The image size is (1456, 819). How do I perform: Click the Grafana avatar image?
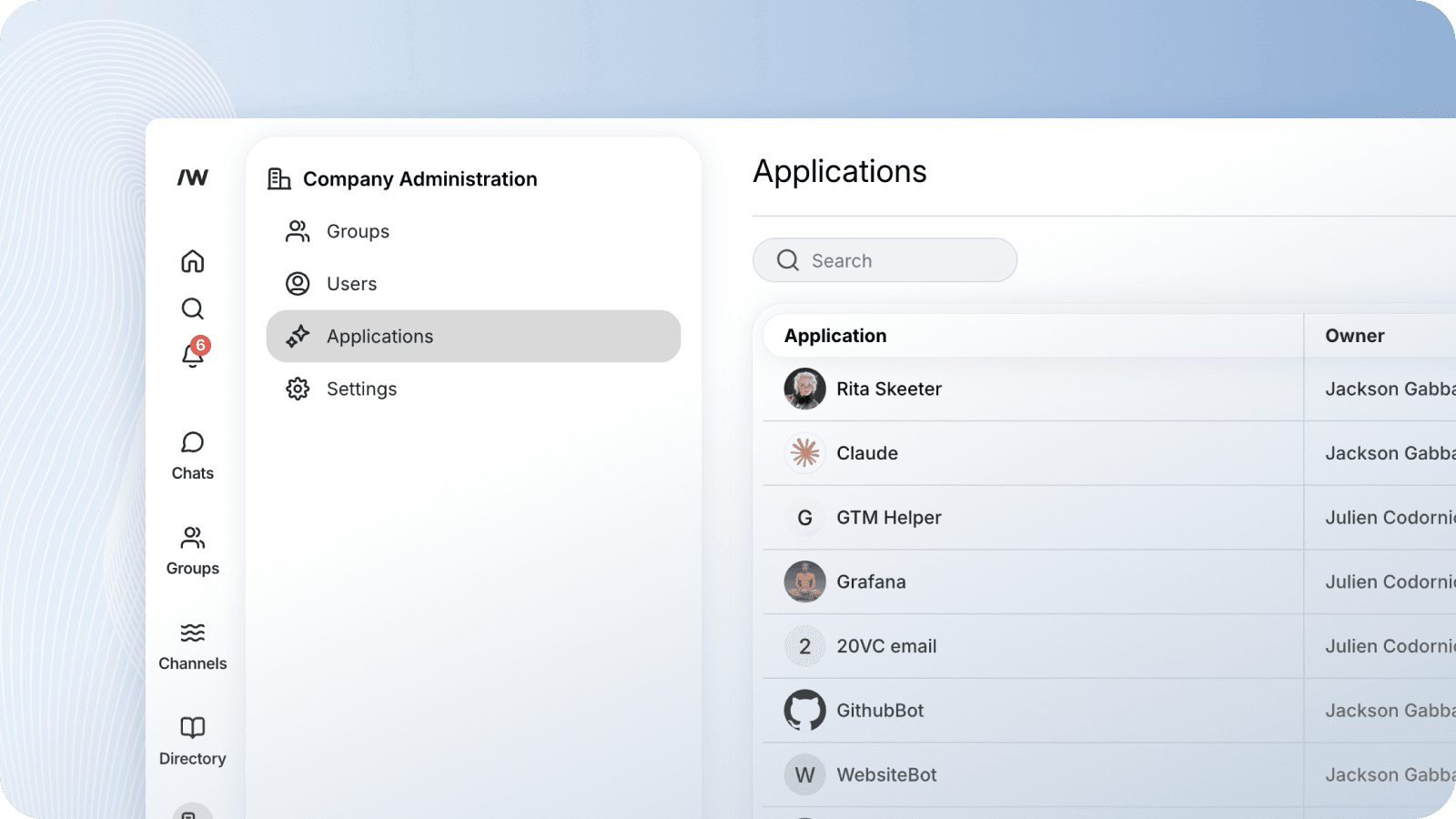pos(804,581)
